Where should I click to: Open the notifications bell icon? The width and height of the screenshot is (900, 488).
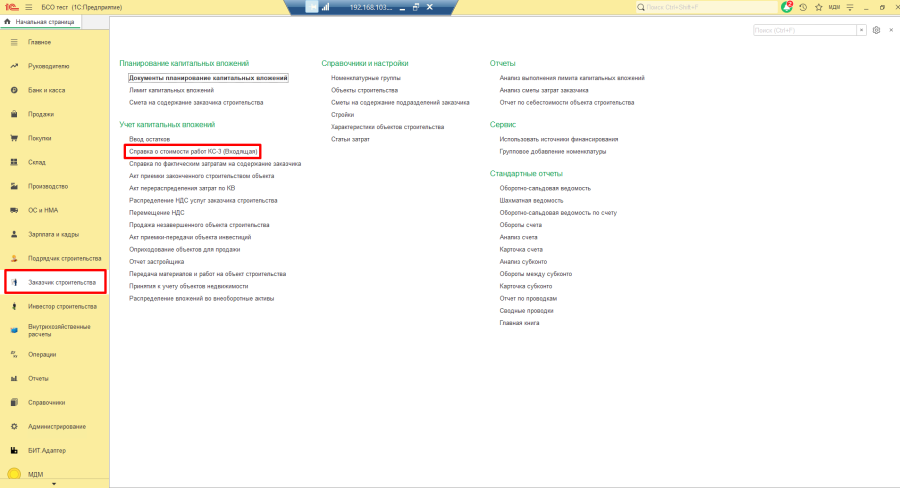coord(786,7)
